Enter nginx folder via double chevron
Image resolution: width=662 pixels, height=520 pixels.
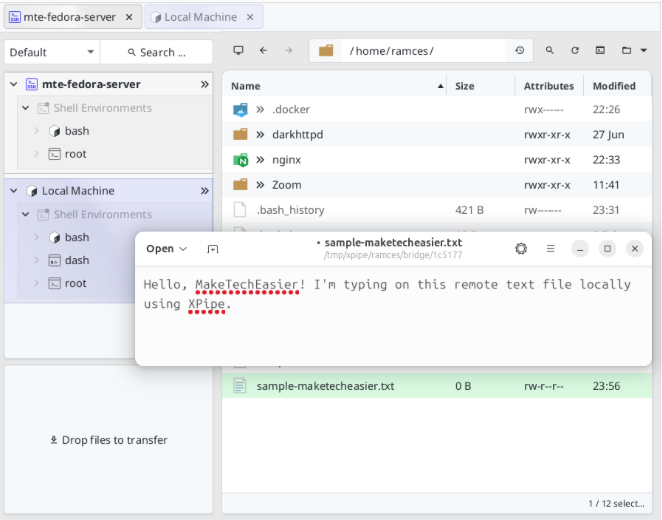pyautogui.click(x=260, y=160)
